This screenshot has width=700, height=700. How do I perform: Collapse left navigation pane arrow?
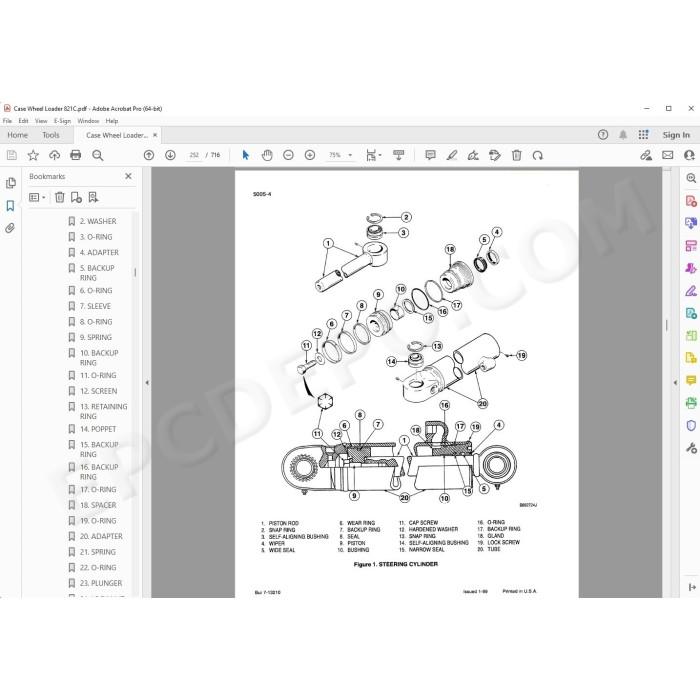click(147, 383)
